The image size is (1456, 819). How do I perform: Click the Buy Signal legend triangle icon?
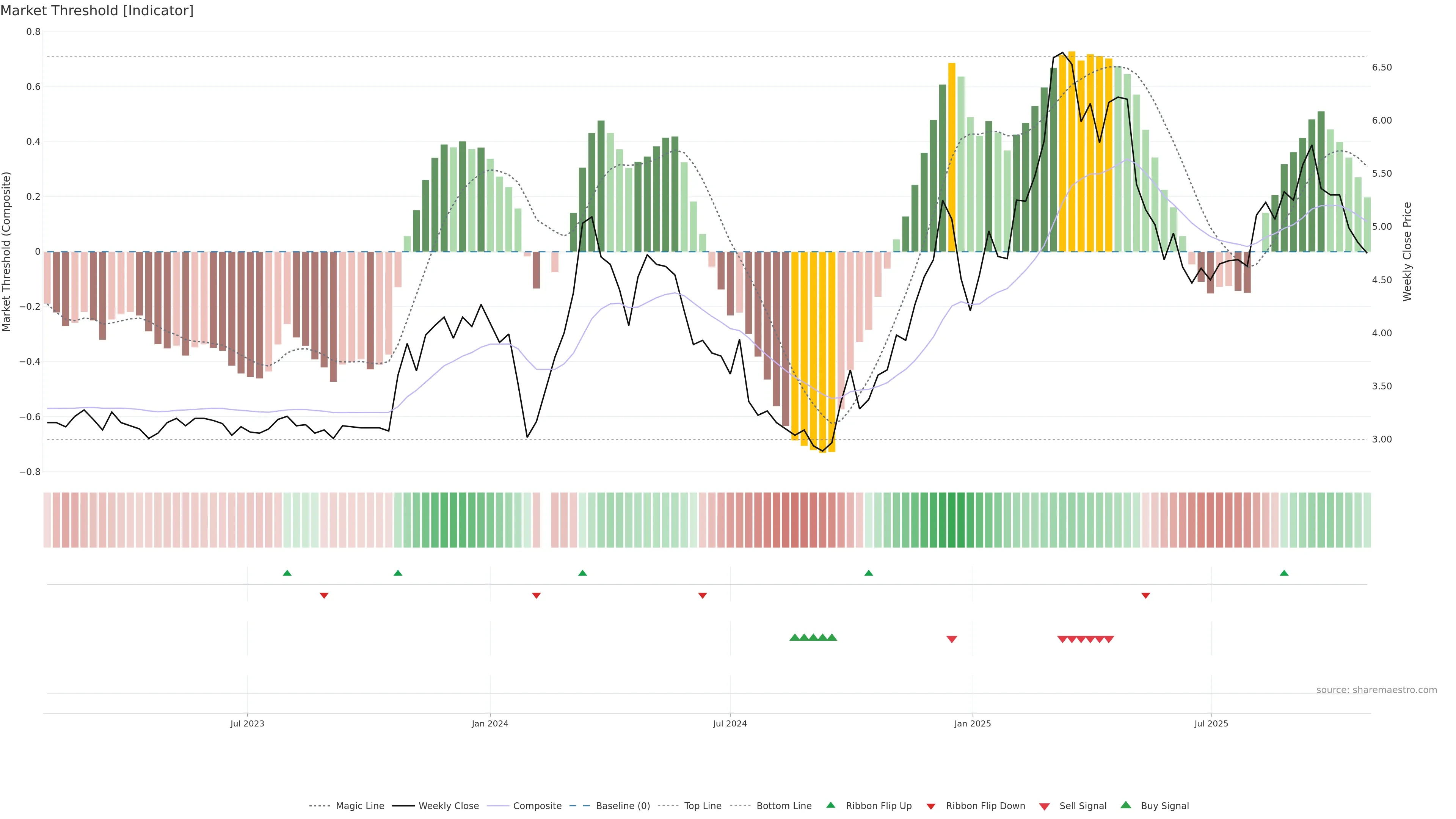[1125, 805]
